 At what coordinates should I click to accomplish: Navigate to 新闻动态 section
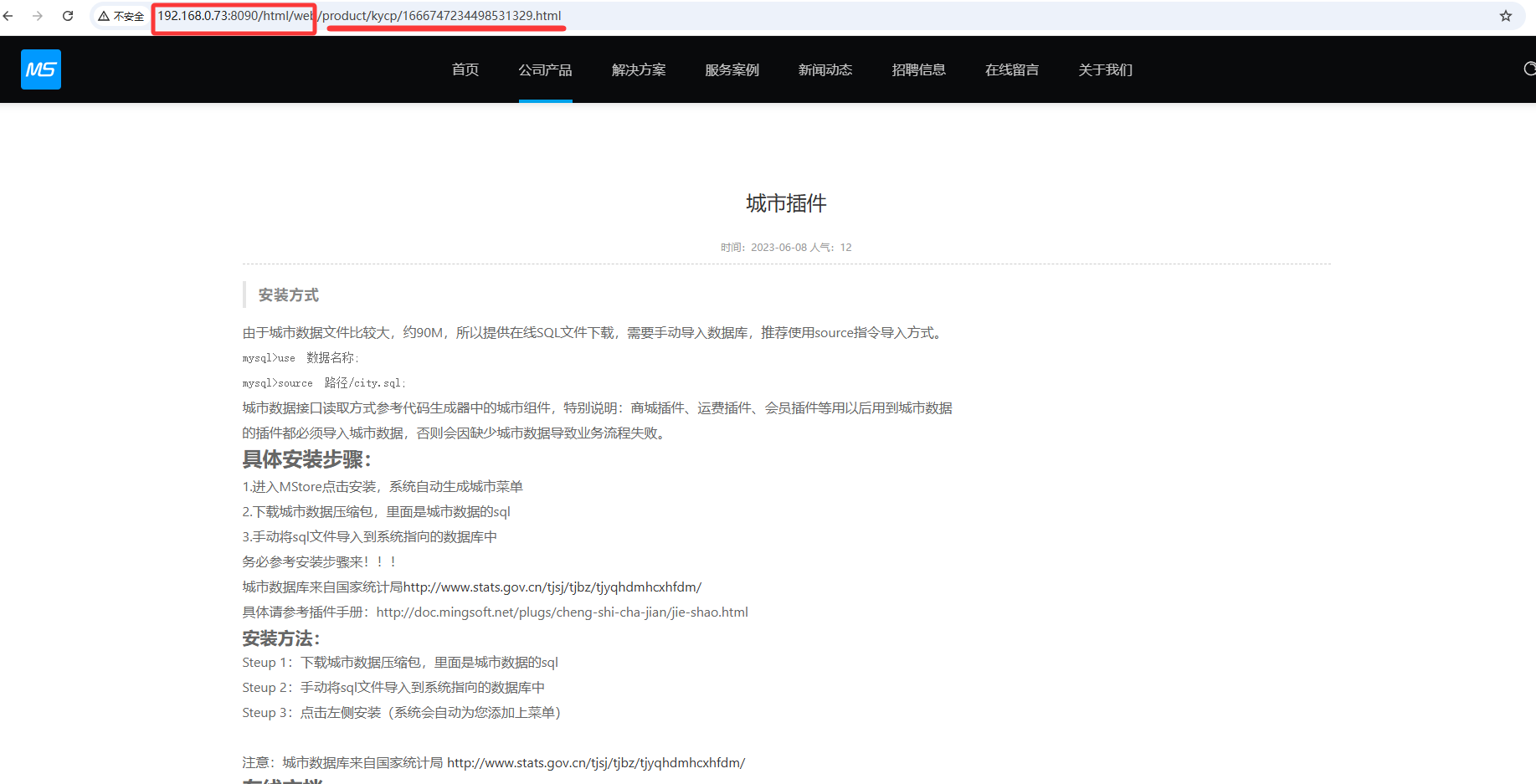pos(825,70)
